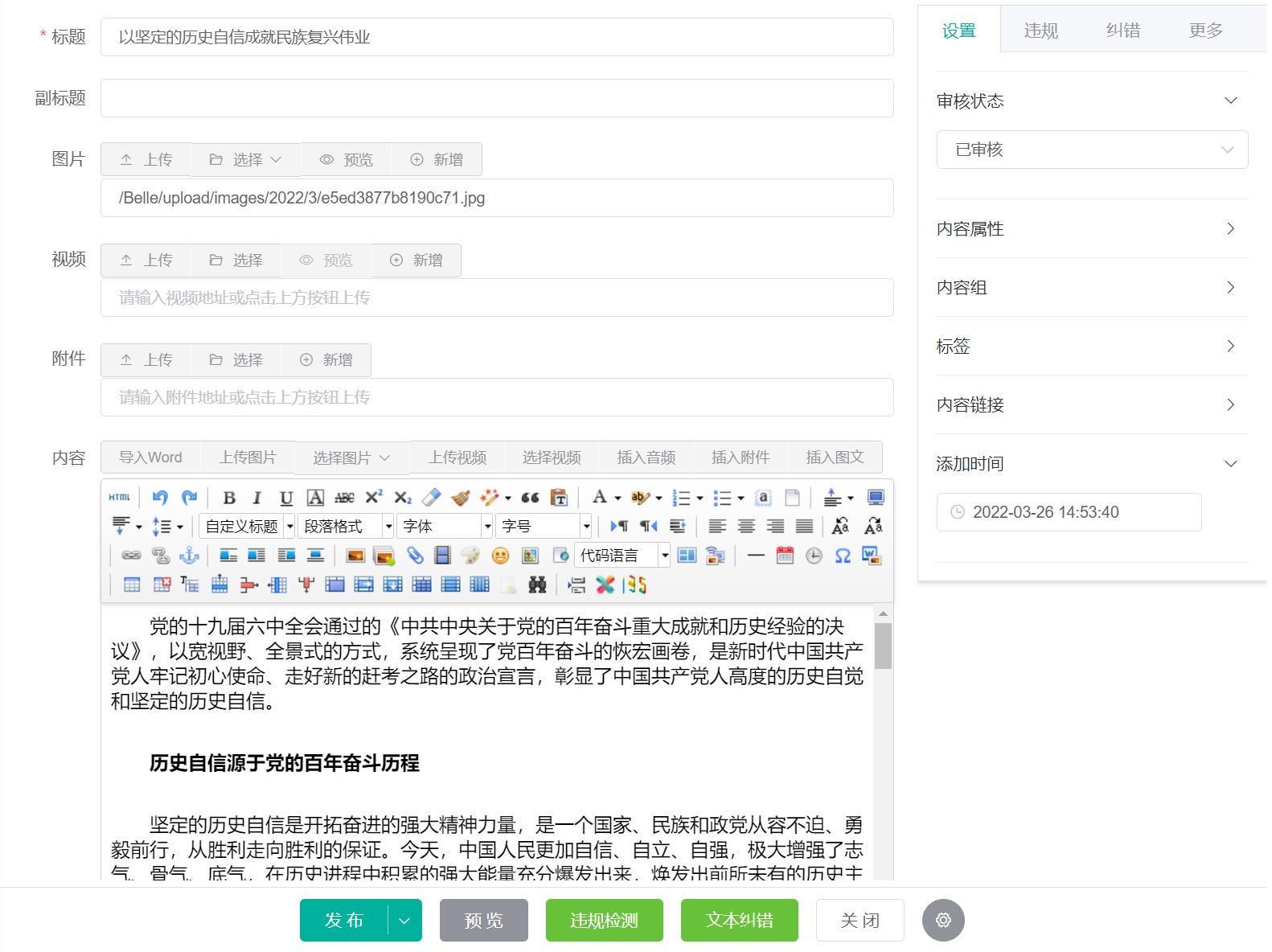
Task: Switch to the 违规 tab
Action: [1040, 31]
